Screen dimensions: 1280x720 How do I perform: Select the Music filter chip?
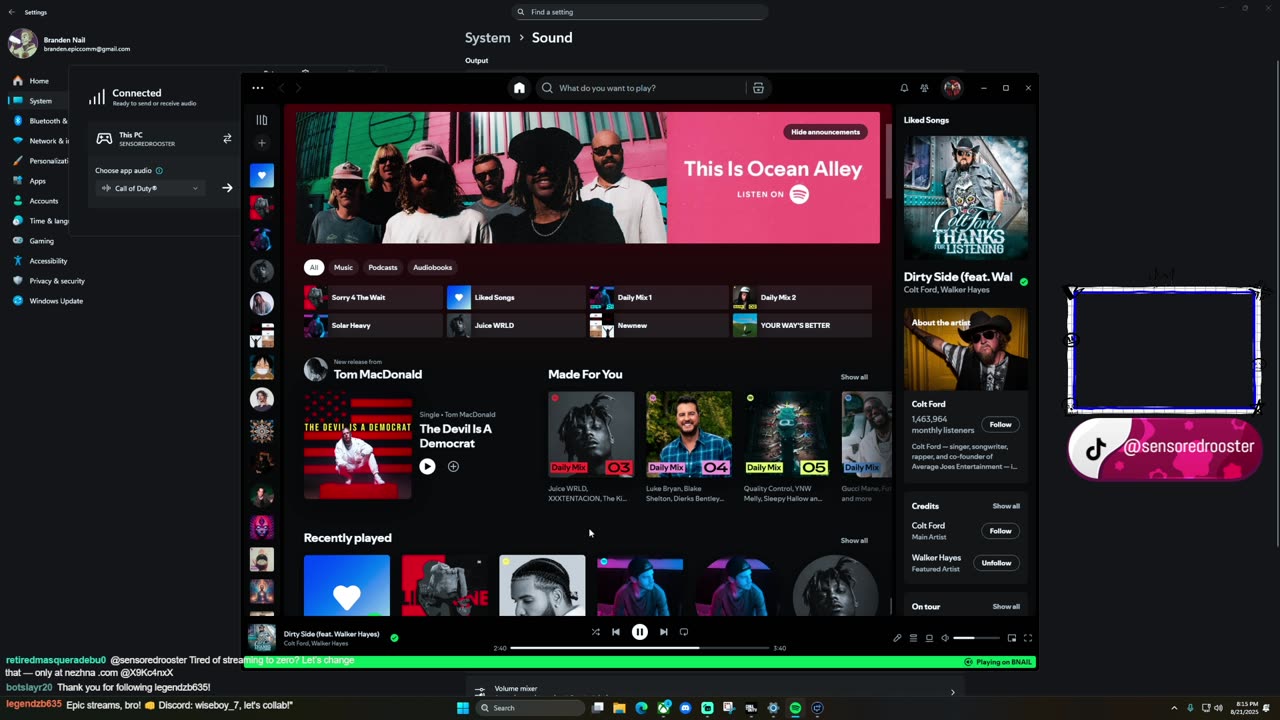(x=343, y=267)
